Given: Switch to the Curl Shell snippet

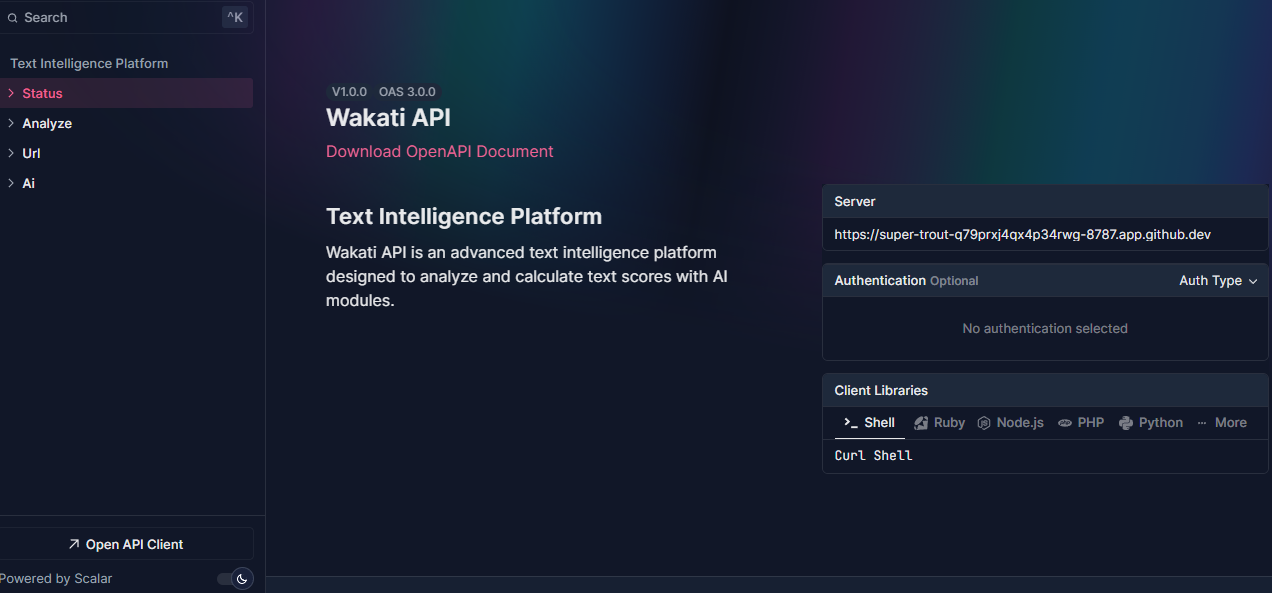Looking at the screenshot, I should click(x=872, y=455).
